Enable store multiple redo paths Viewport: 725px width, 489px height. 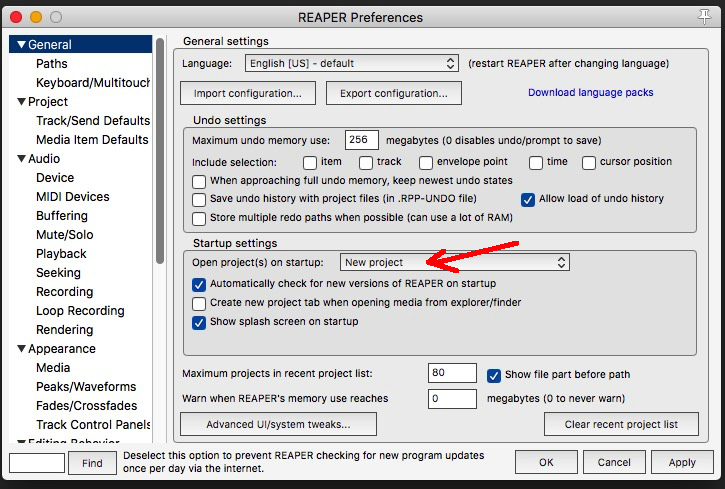(199, 218)
